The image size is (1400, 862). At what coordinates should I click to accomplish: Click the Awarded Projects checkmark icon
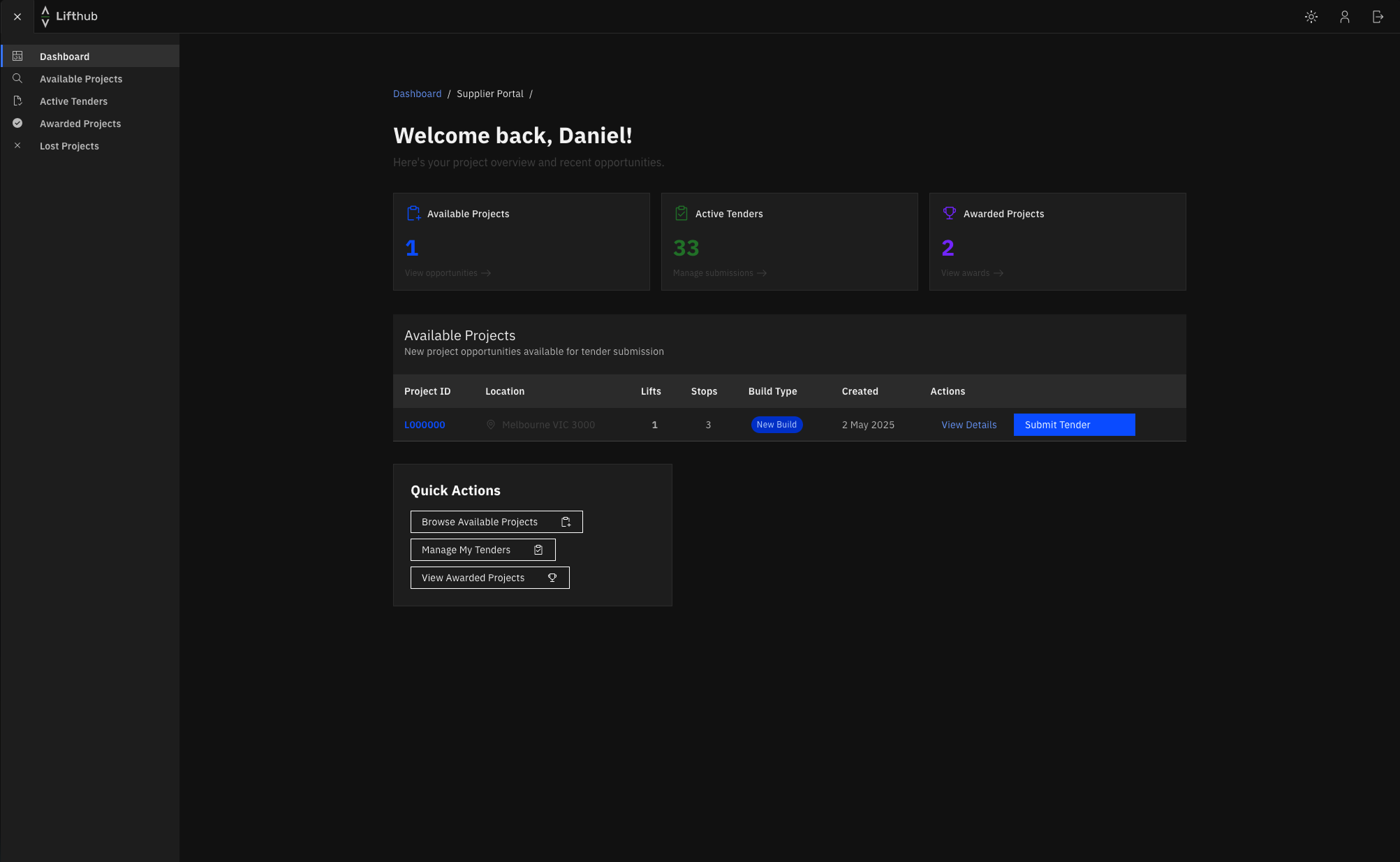pyautogui.click(x=17, y=123)
